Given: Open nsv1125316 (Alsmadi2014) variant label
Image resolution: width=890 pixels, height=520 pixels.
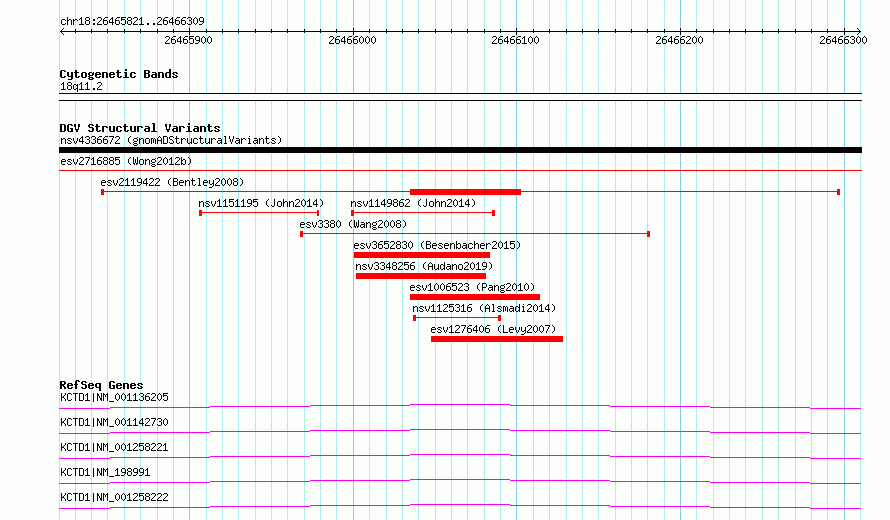Looking at the screenshot, I should 484,308.
